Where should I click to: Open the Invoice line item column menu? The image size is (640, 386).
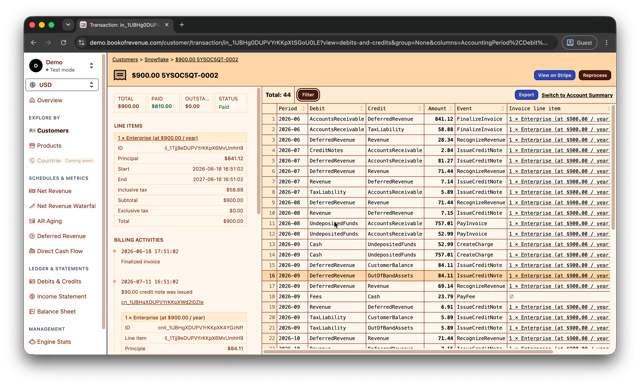pos(608,109)
